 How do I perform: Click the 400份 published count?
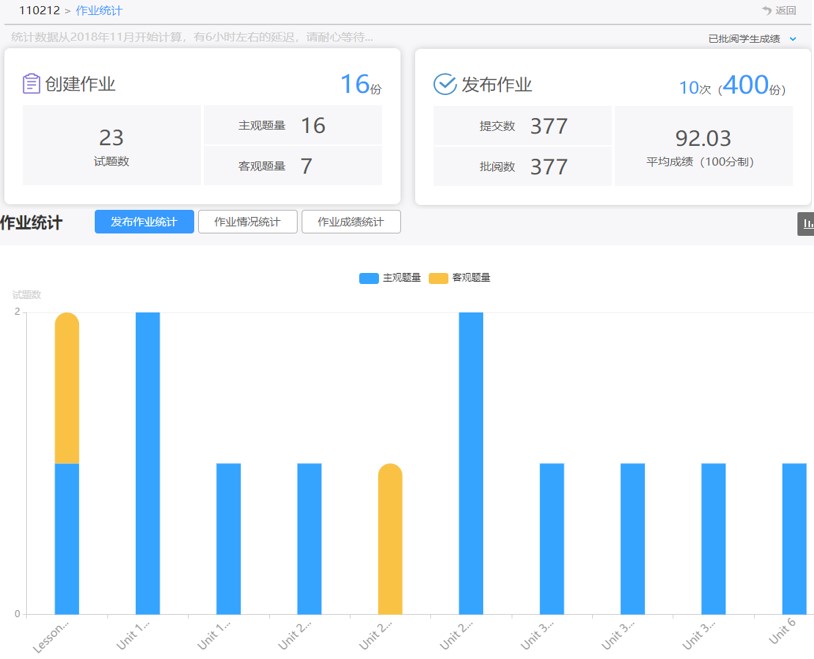pyautogui.click(x=750, y=86)
